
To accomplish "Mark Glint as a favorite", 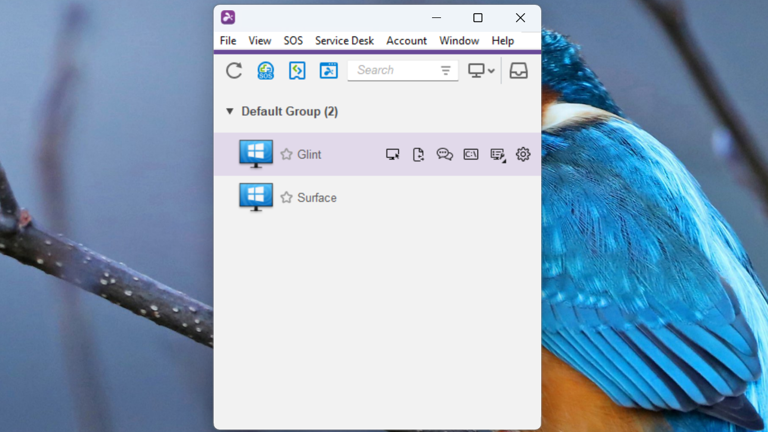I will coord(287,154).
